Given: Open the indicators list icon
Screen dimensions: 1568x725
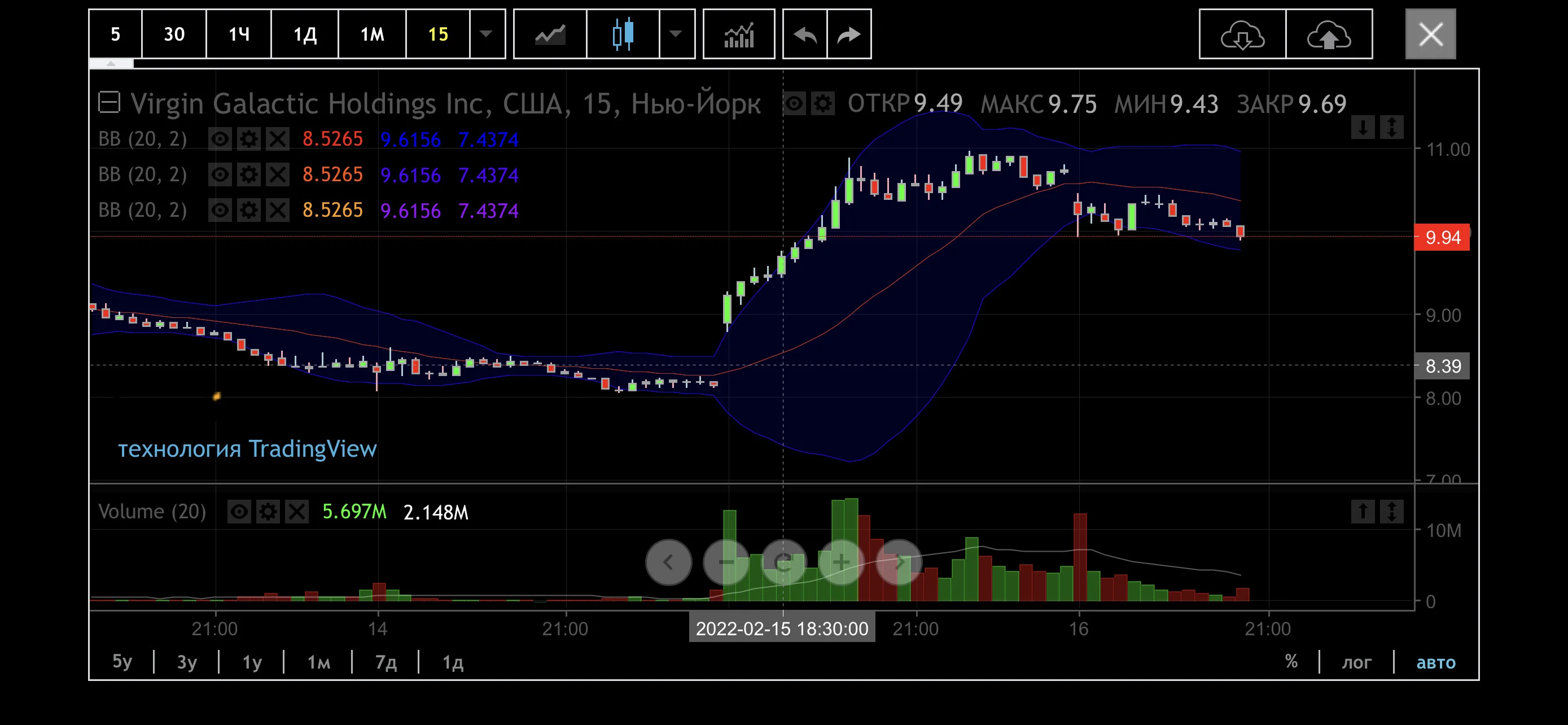Looking at the screenshot, I should 739,34.
